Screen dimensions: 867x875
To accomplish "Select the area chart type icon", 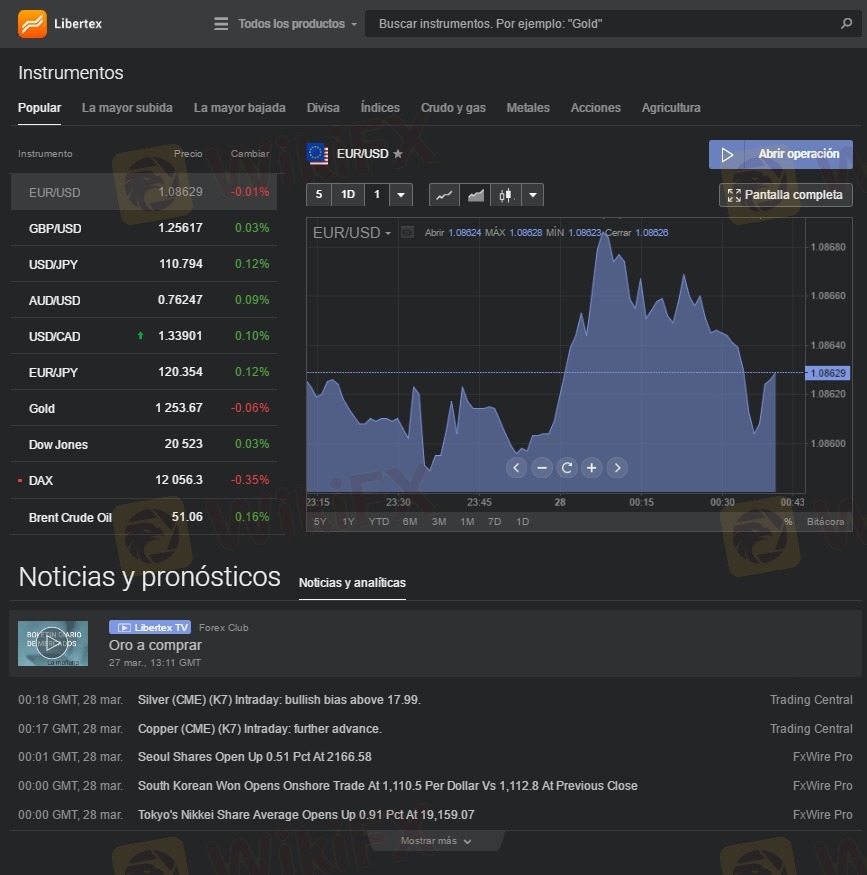I will tap(475, 195).
